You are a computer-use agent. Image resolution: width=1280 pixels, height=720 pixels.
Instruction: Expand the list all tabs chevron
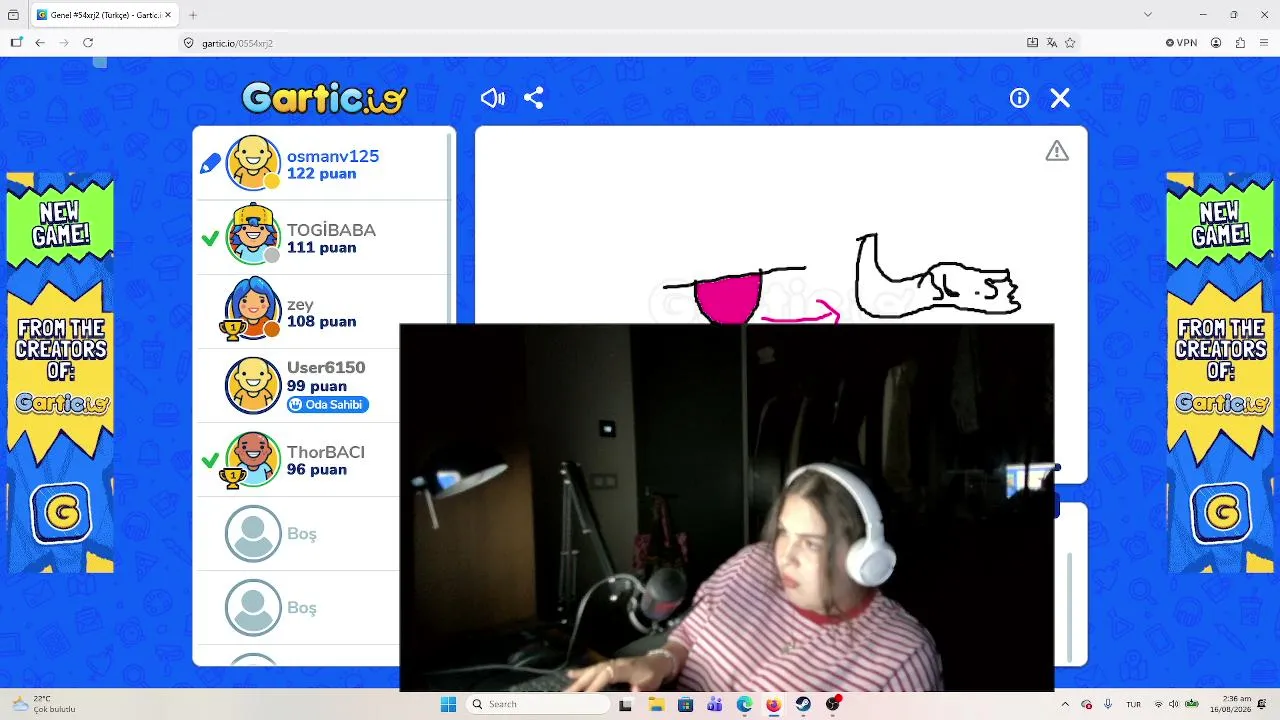point(1148,15)
